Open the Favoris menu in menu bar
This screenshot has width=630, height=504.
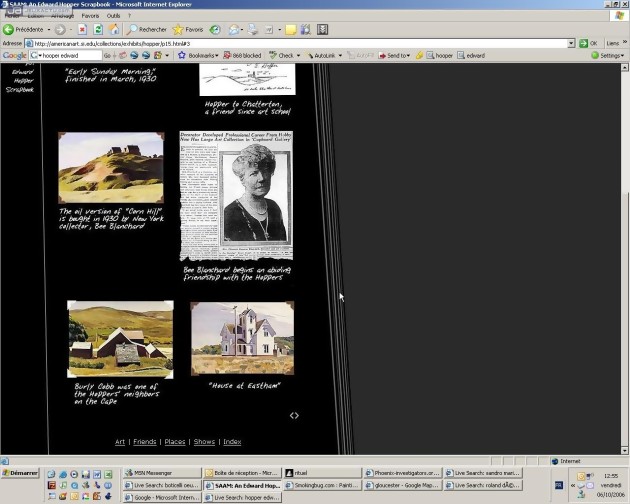tap(90, 16)
